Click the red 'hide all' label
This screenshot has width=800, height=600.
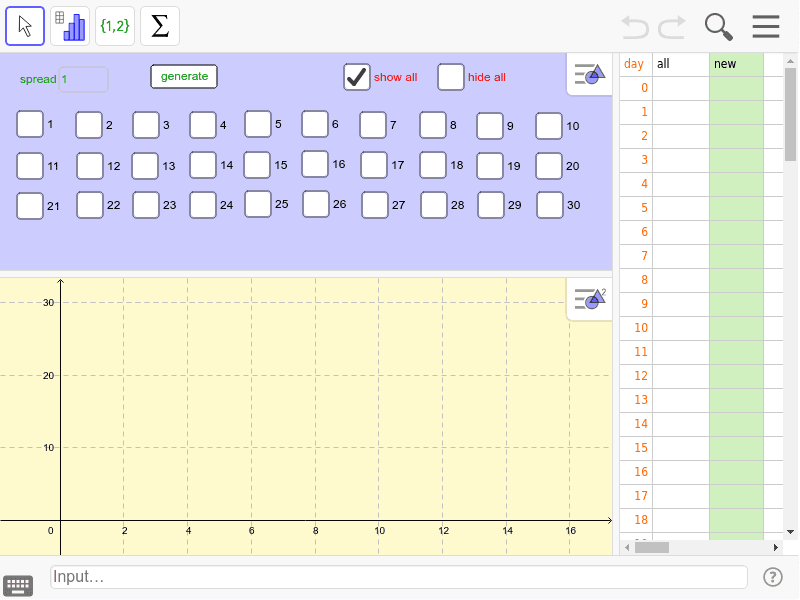[487, 77]
